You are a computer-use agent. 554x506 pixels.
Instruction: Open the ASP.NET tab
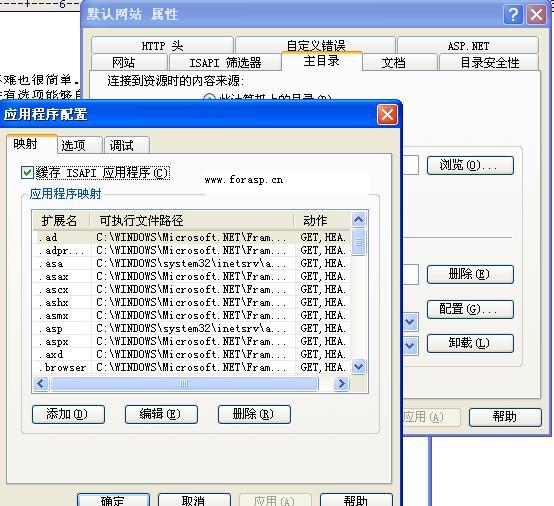468,45
